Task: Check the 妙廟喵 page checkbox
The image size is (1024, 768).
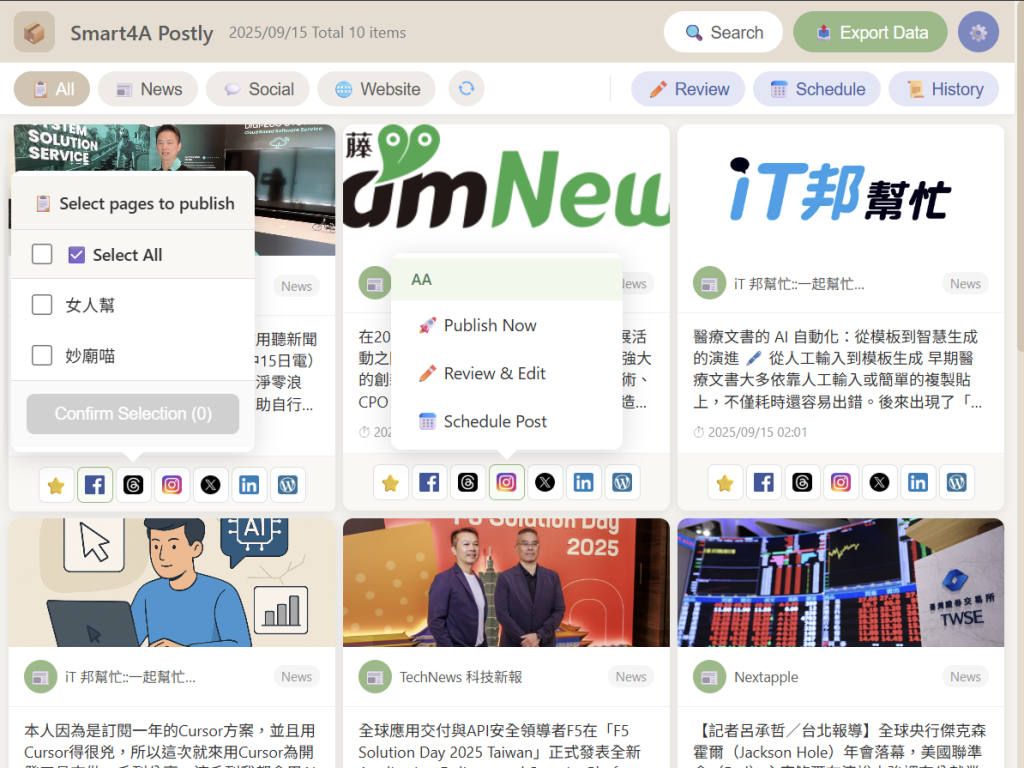Action: click(42, 355)
